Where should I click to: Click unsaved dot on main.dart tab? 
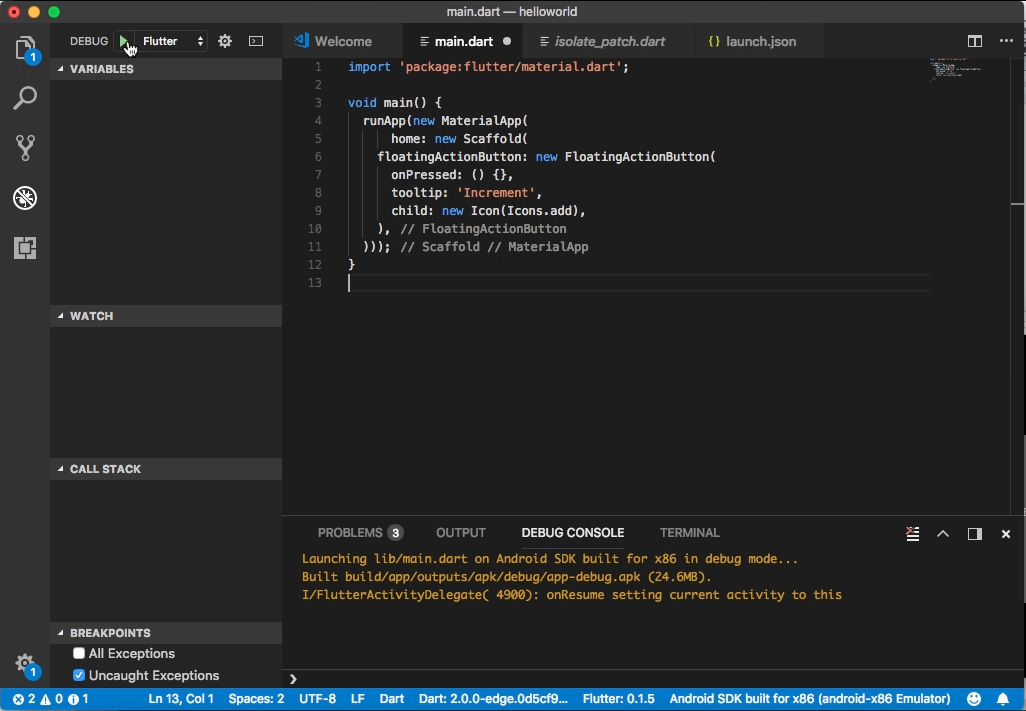click(x=506, y=41)
